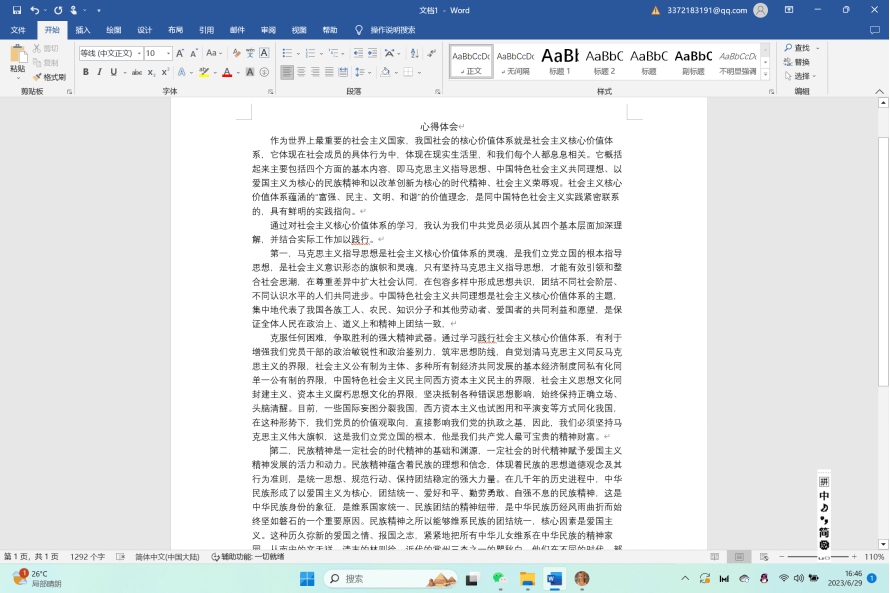The height and width of the screenshot is (593, 890).
Task: Open the 审阅 (Review) ribbon tab
Action: tap(268, 30)
